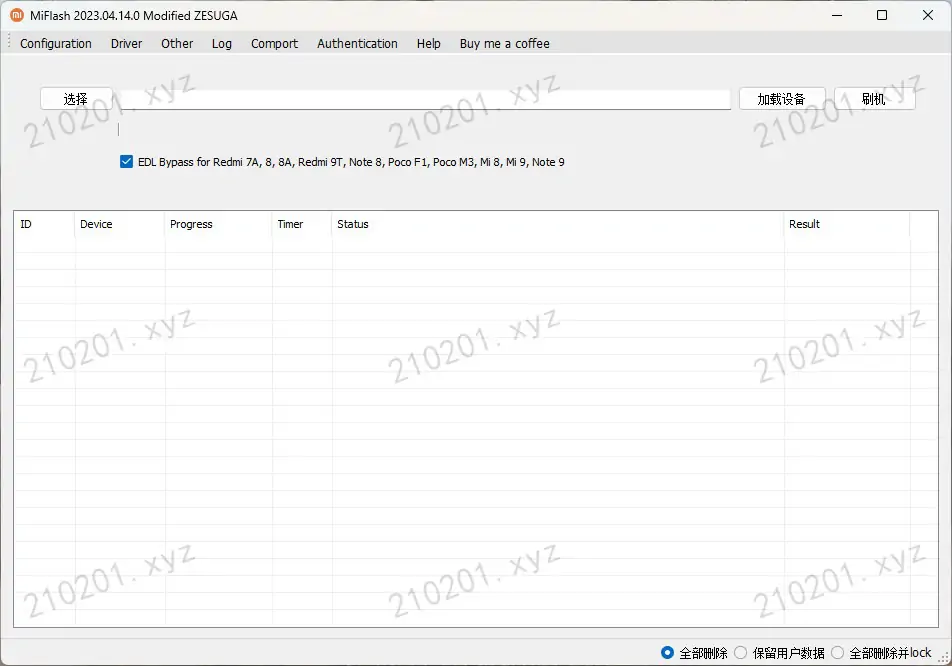The image size is (952, 666).
Task: Open the Driver menu
Action: point(126,44)
